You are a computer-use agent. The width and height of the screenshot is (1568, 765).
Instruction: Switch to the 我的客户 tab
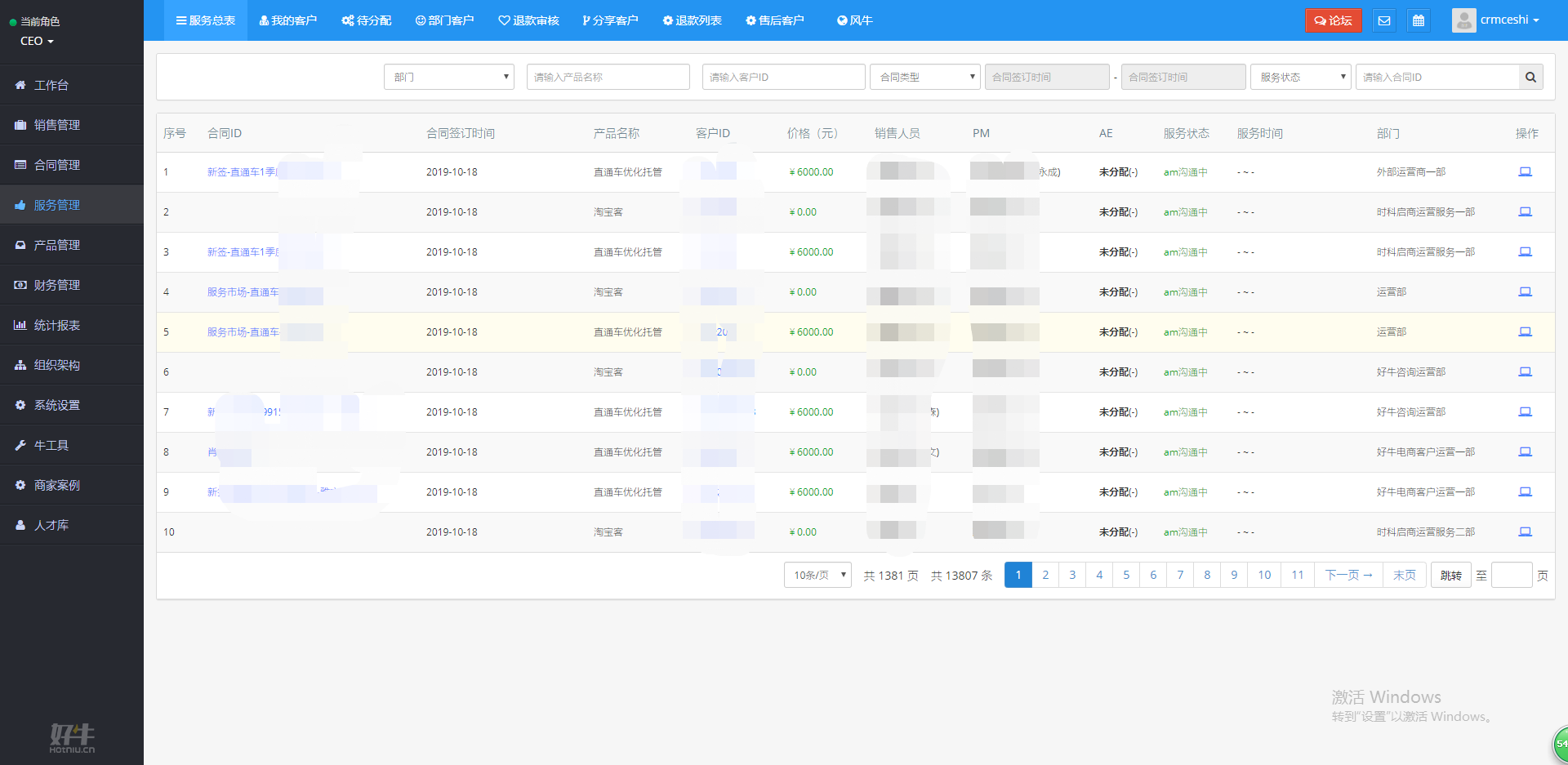coord(287,20)
